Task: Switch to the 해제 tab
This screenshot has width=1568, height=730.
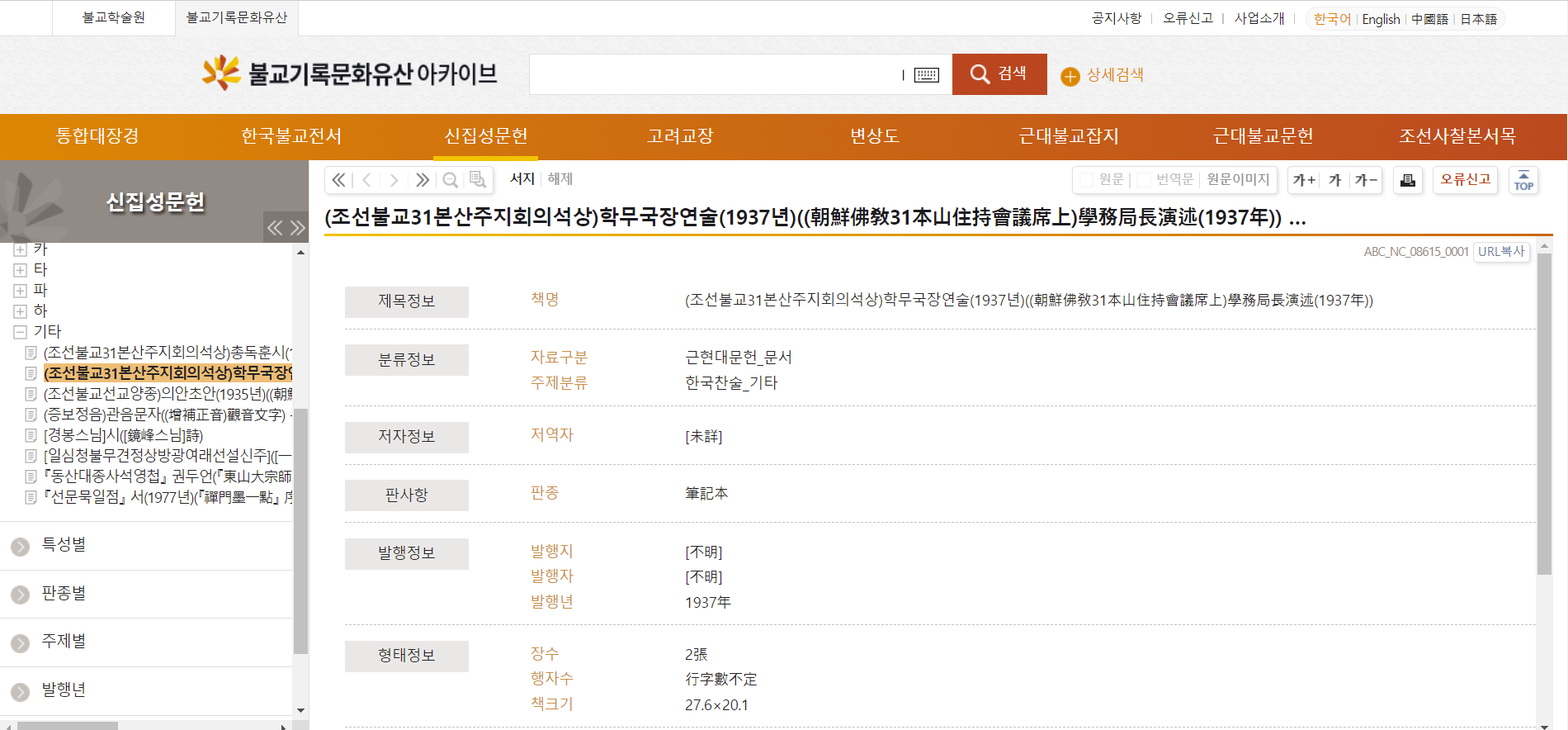Action: coord(560,179)
